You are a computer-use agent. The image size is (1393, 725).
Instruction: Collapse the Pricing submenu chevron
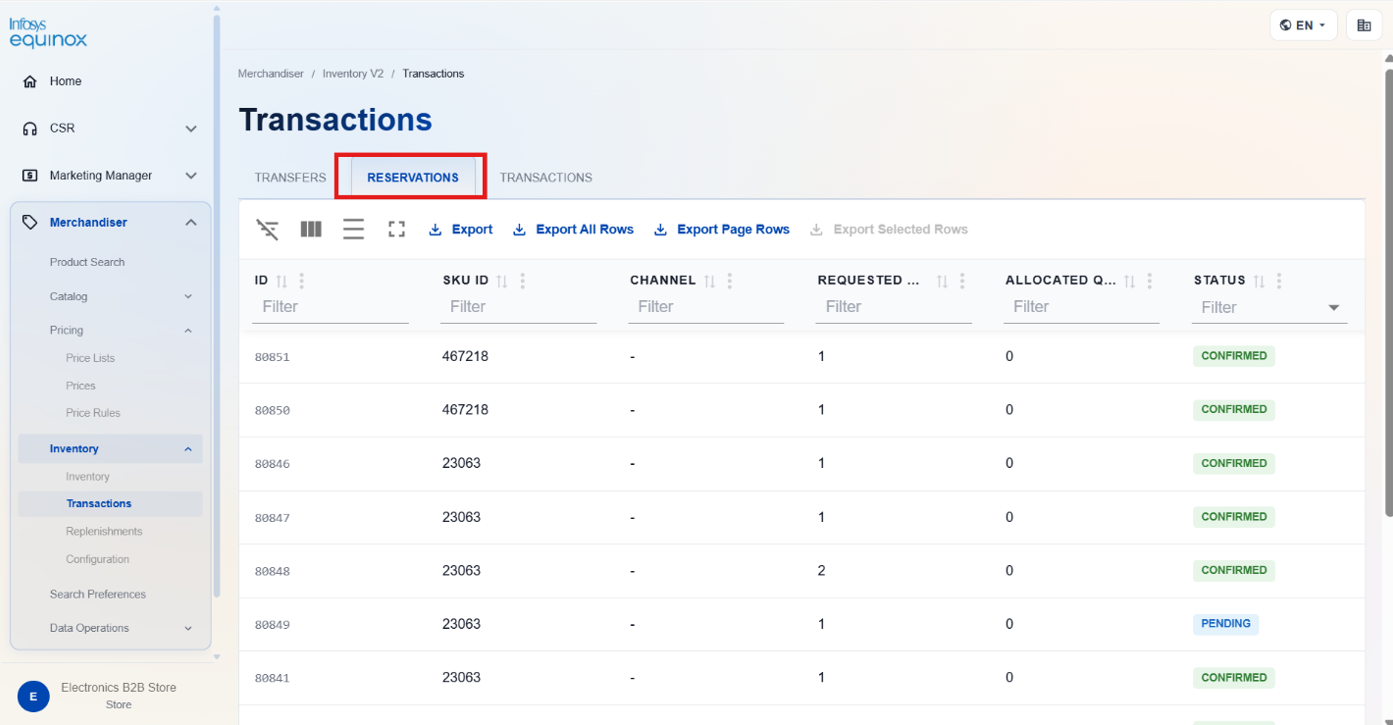pyautogui.click(x=188, y=331)
